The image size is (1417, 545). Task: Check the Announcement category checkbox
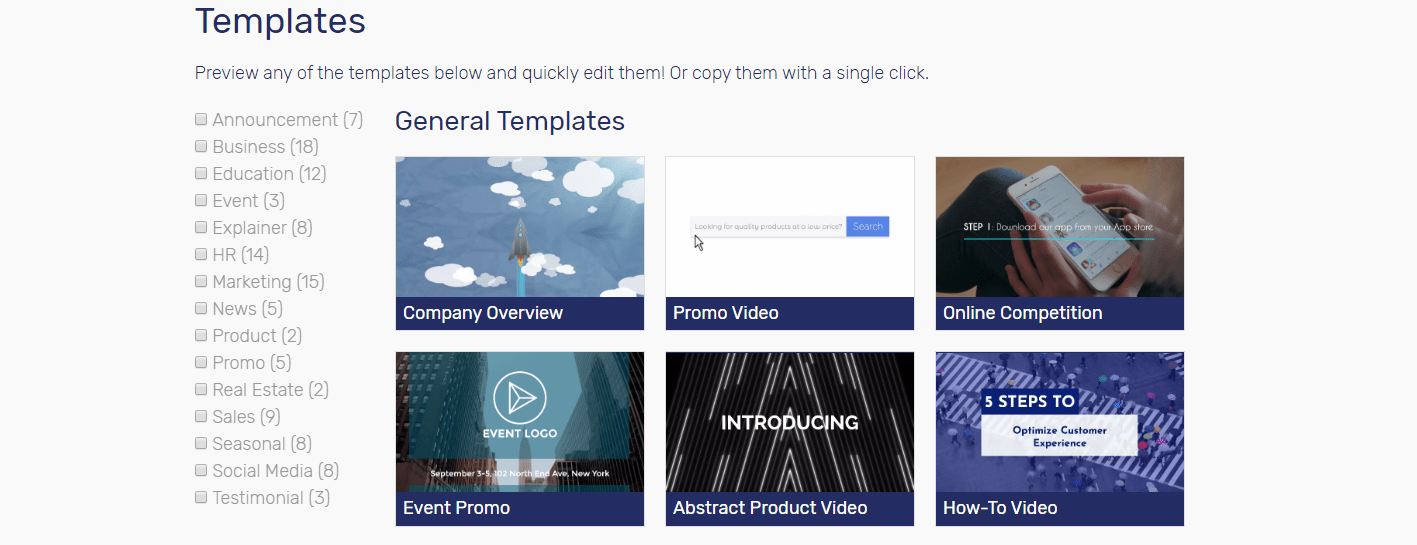(201, 120)
